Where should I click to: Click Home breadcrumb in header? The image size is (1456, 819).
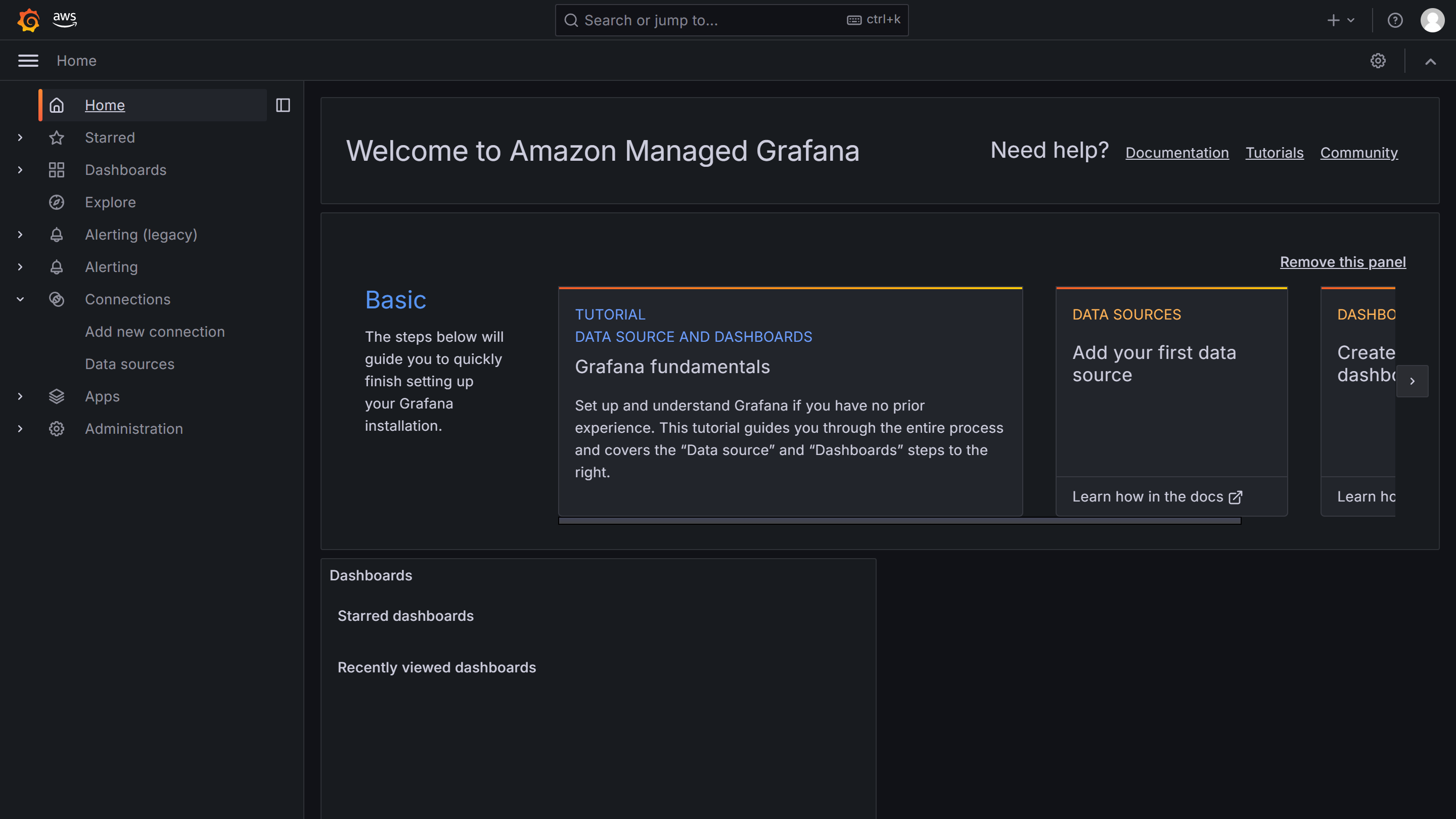click(76, 61)
